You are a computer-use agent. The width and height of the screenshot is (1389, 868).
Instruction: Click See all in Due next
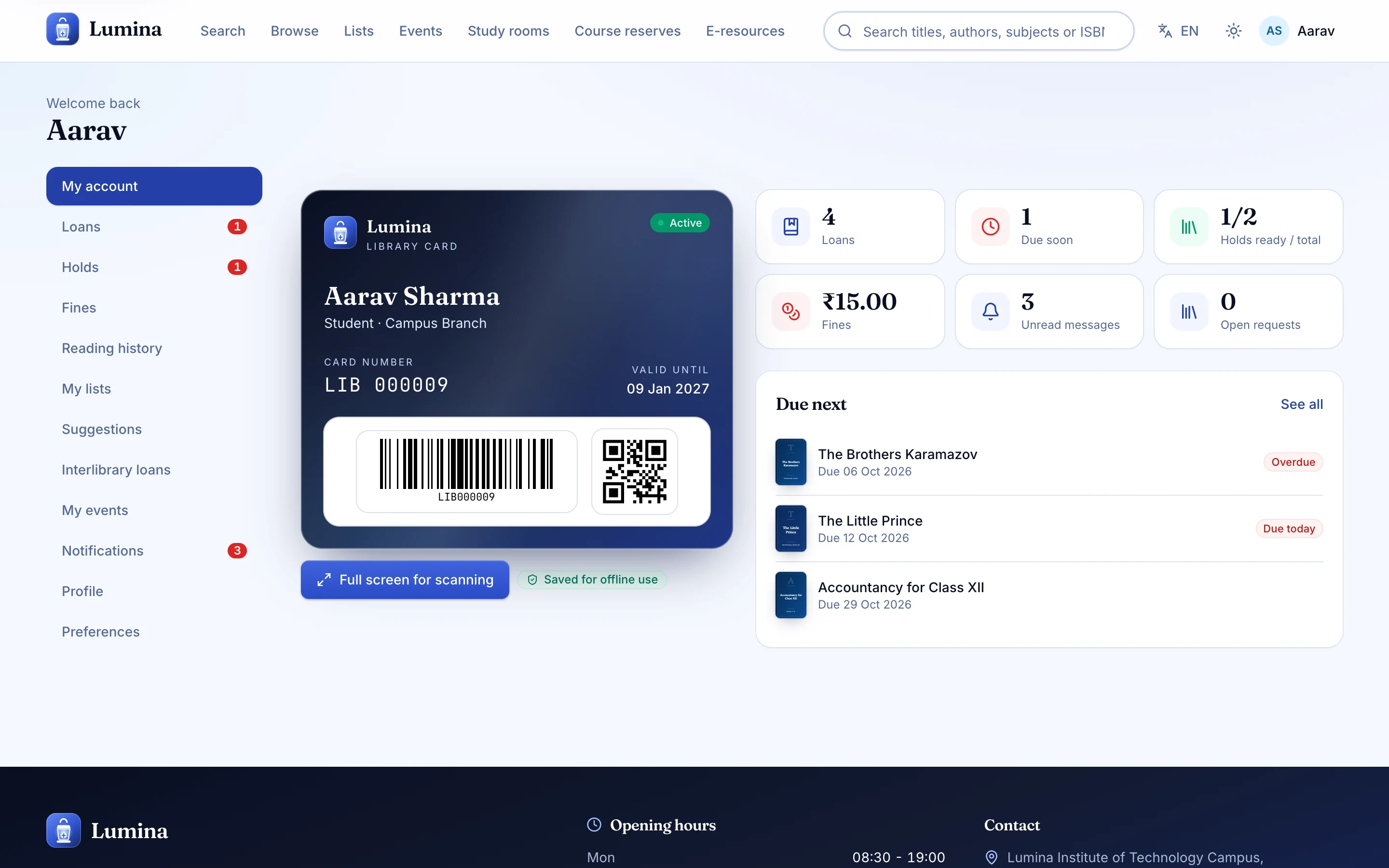point(1302,404)
